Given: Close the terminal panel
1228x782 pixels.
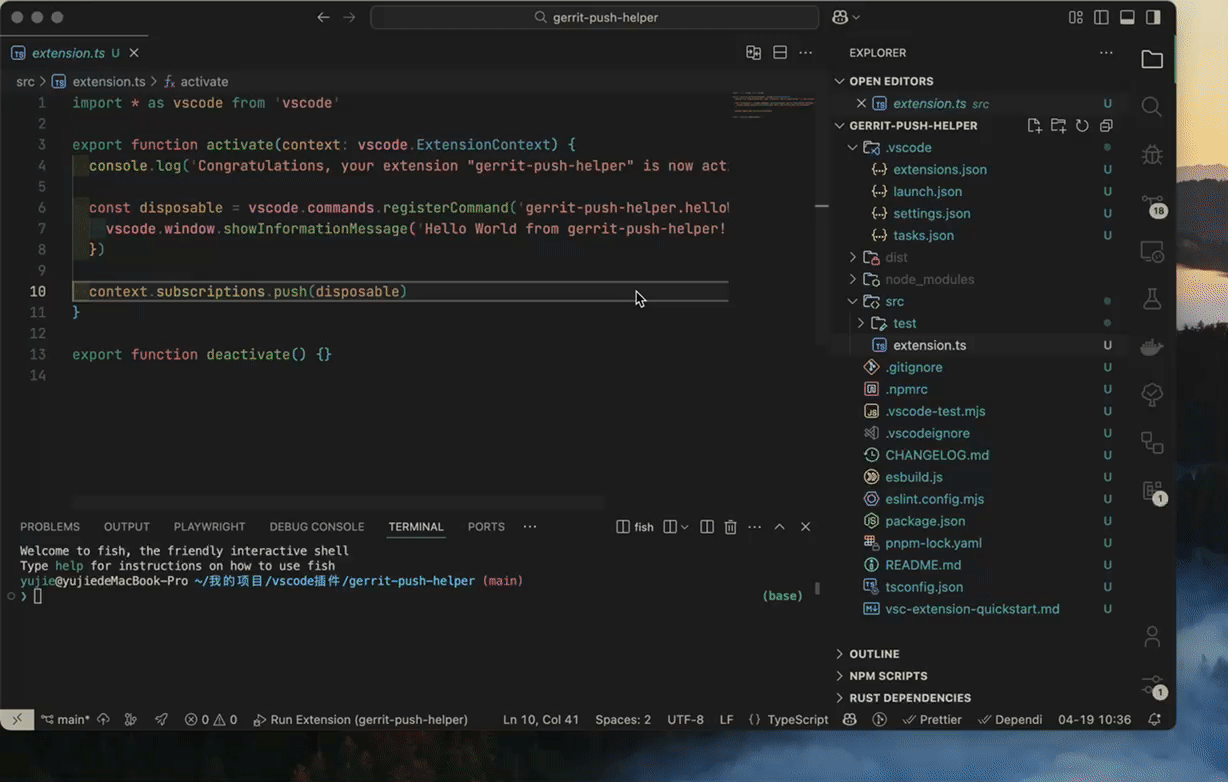Looking at the screenshot, I should [805, 527].
